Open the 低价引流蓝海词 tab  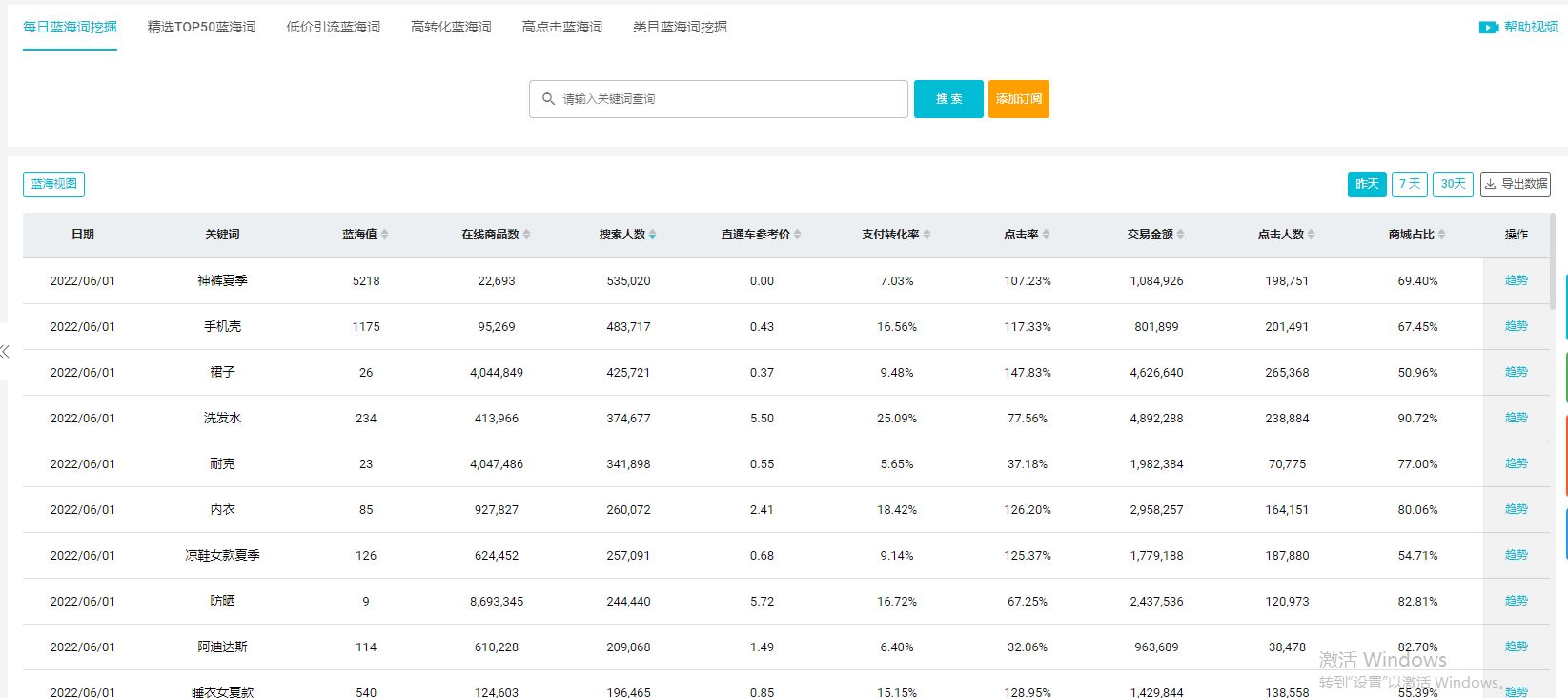(x=334, y=28)
